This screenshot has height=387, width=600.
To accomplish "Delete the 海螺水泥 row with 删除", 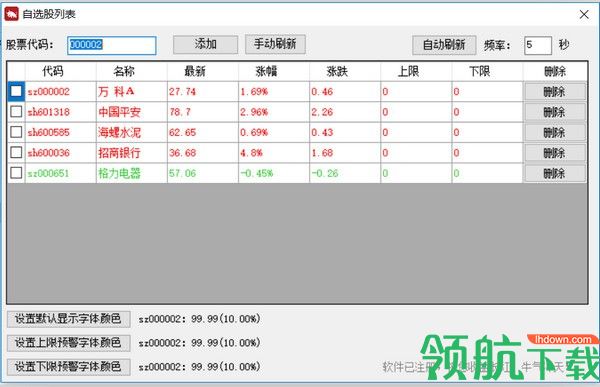I will [x=555, y=133].
